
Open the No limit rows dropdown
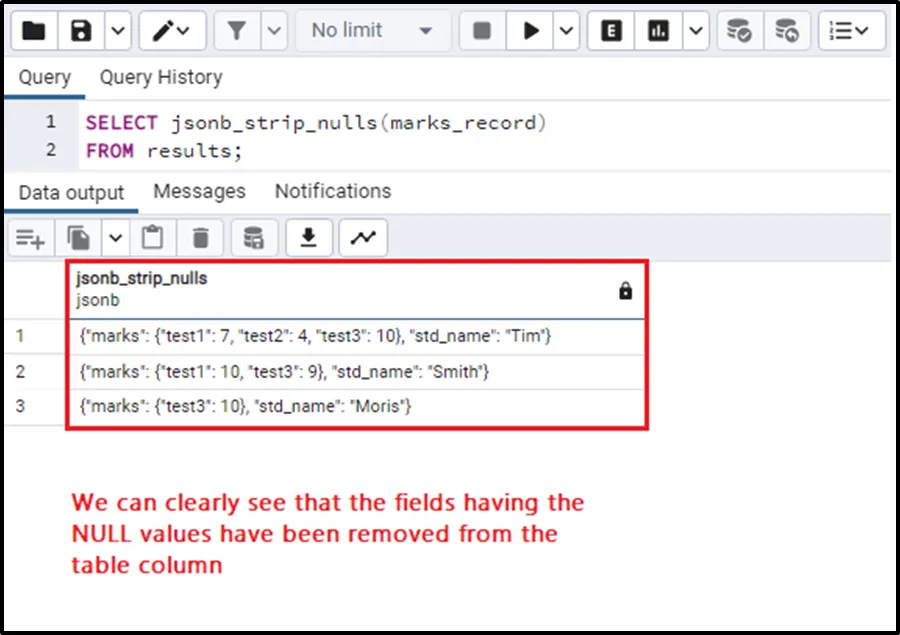click(x=372, y=31)
